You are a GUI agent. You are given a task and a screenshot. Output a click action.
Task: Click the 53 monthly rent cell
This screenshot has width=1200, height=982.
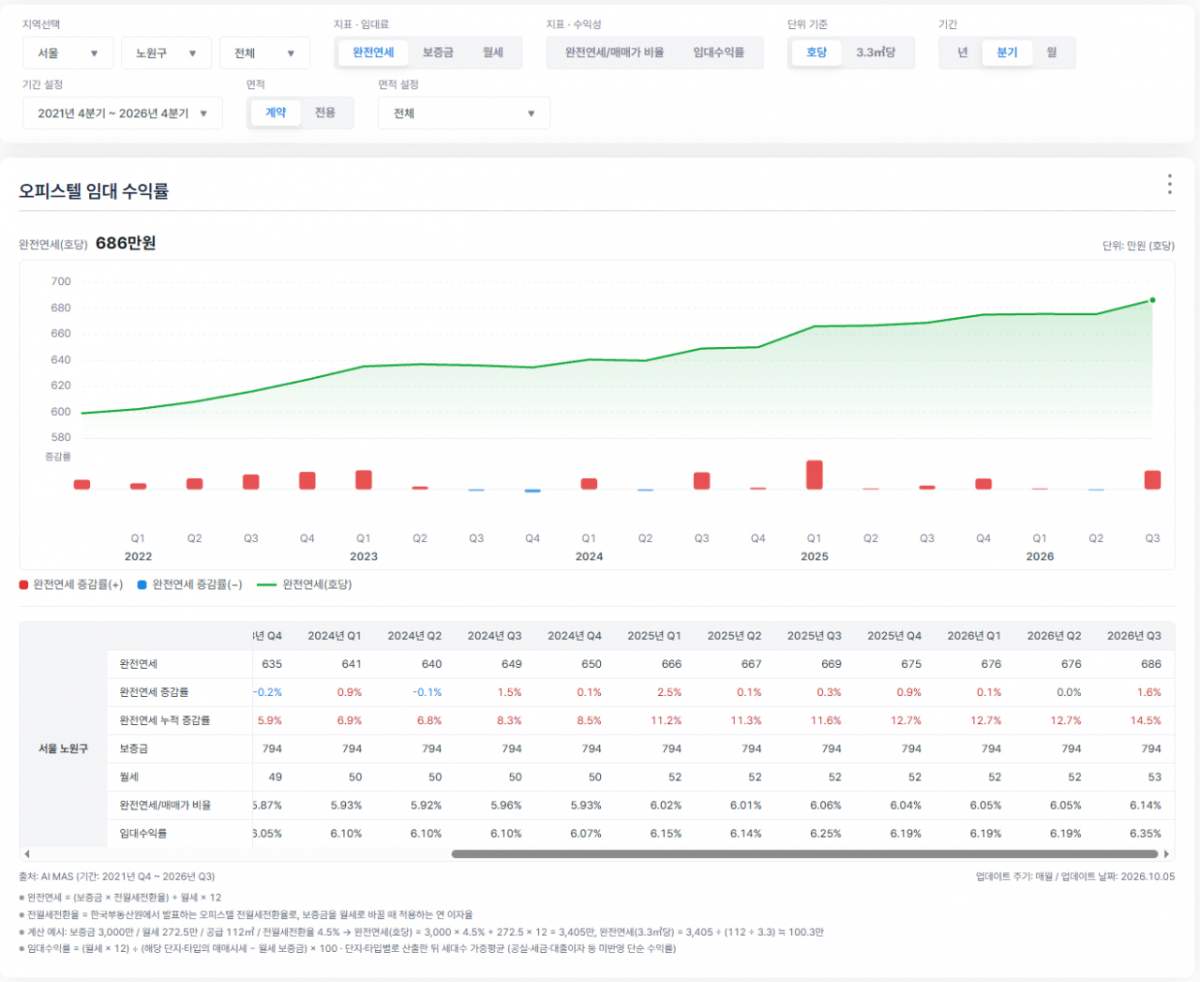(1154, 776)
